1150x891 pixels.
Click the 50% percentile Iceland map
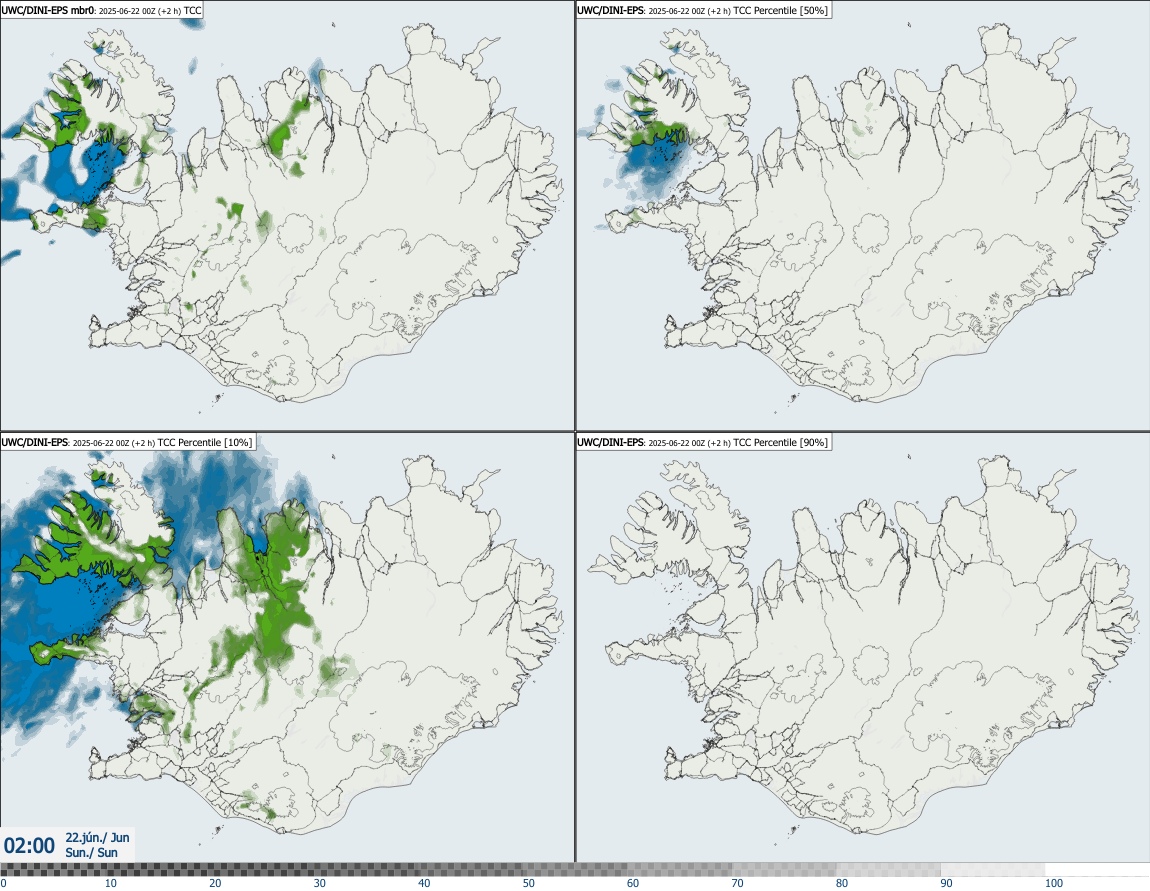[x=862, y=216]
